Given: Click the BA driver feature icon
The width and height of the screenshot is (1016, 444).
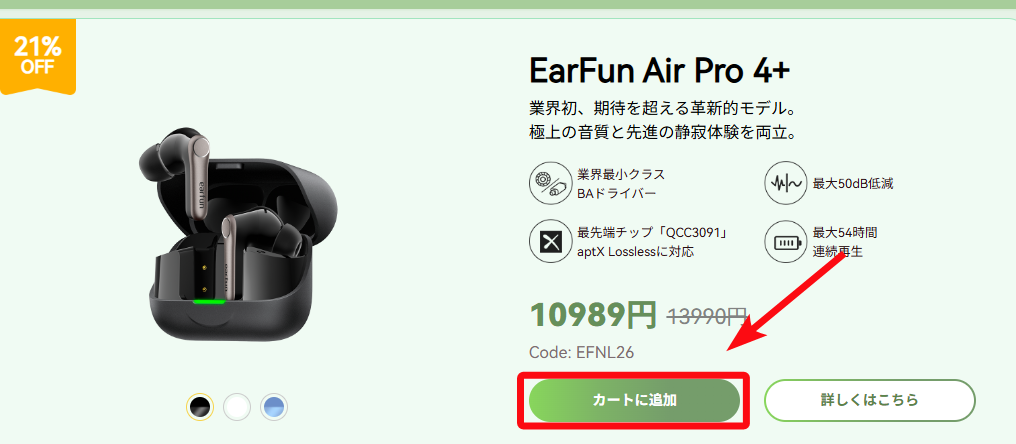Looking at the screenshot, I should 549,183.
